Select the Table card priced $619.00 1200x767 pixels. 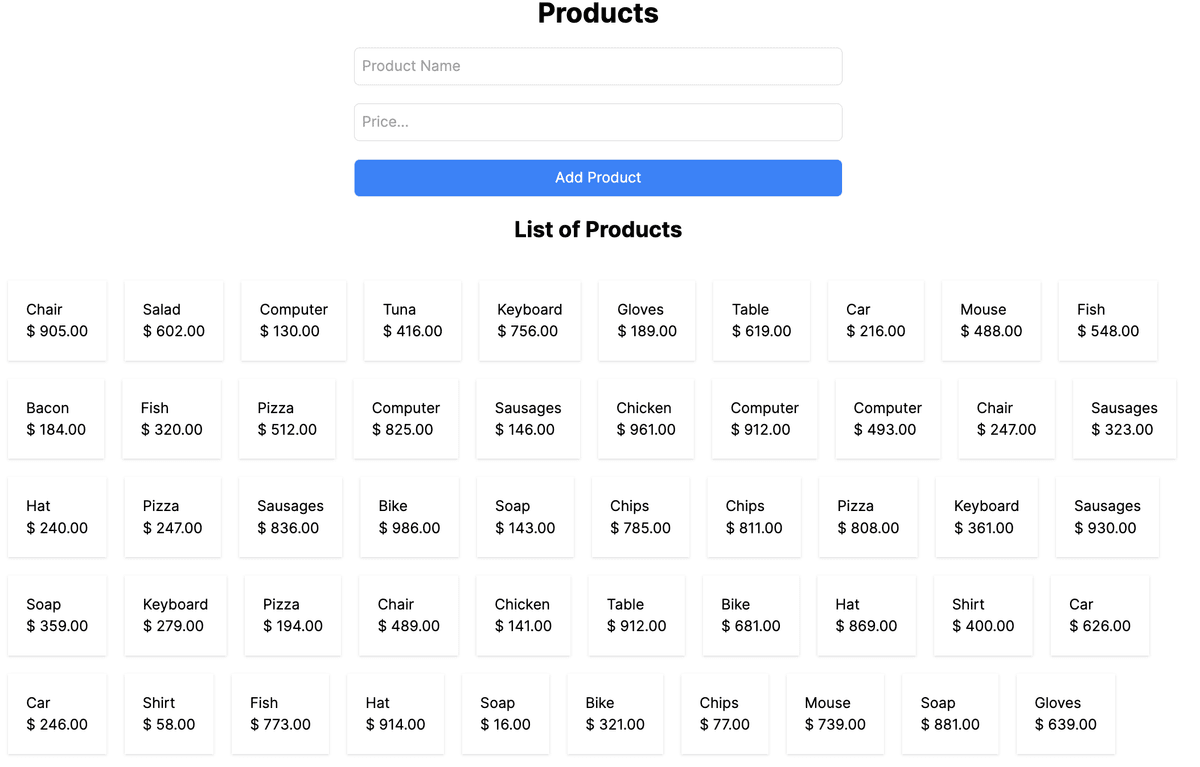(761, 320)
